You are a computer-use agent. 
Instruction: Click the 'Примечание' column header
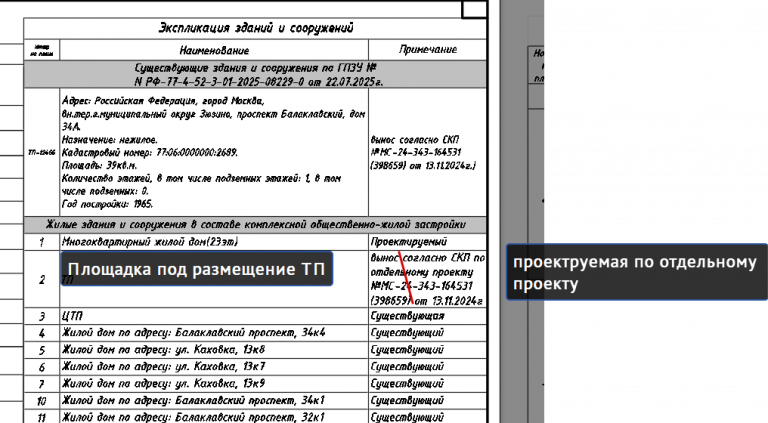(428, 49)
